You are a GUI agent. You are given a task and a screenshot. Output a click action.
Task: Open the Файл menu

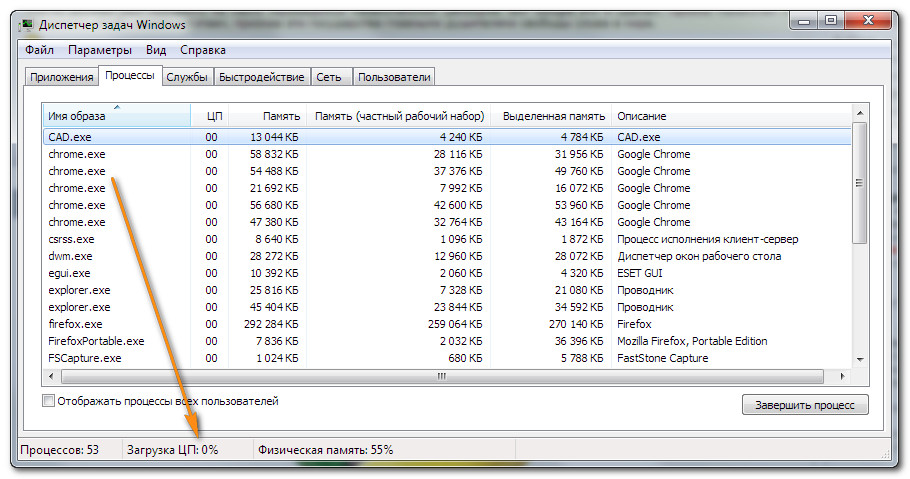(39, 50)
